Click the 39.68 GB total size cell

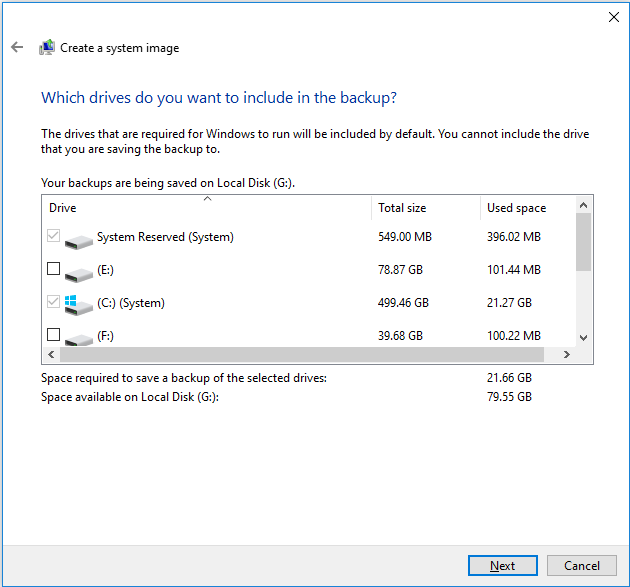400,336
